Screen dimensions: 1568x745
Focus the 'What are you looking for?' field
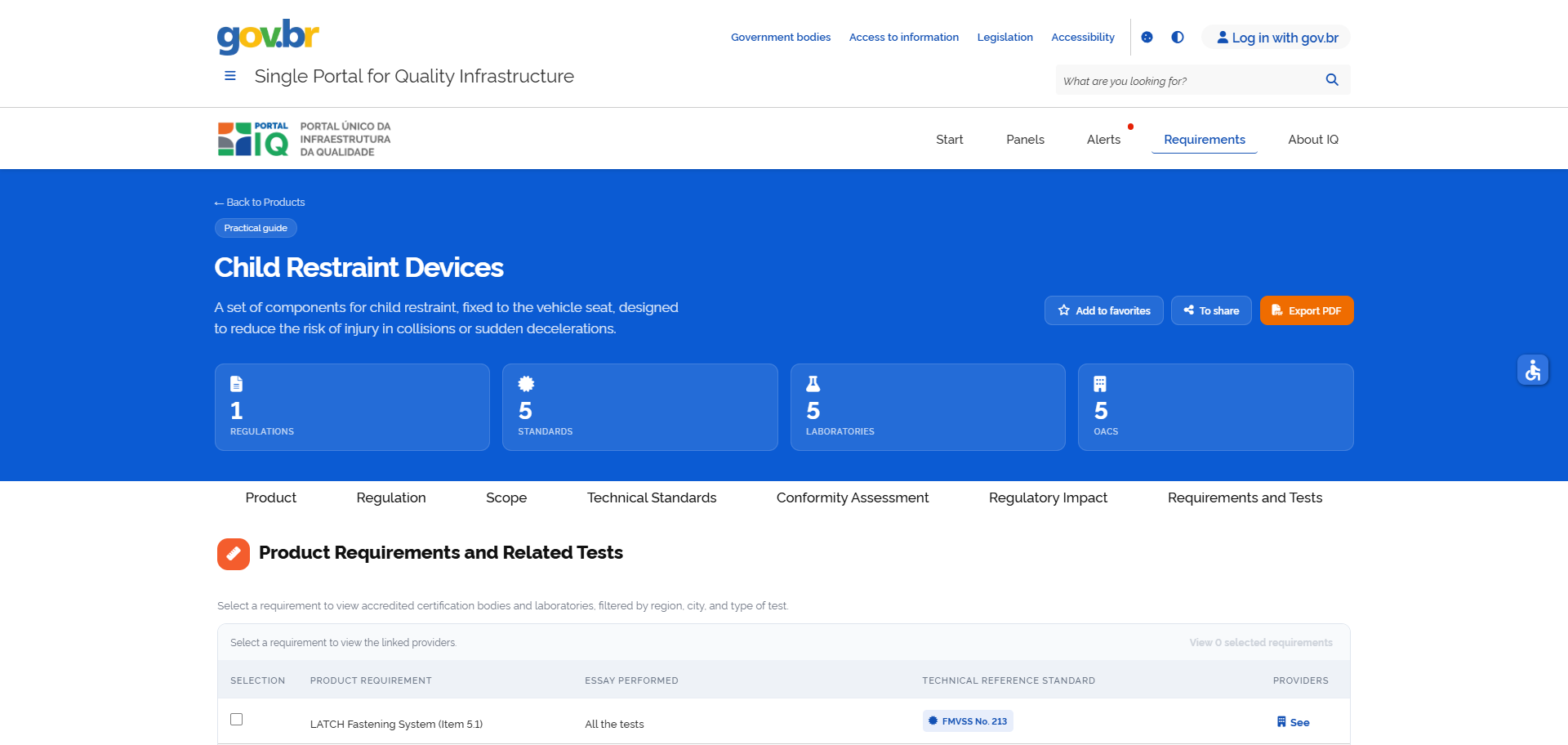(x=1188, y=81)
